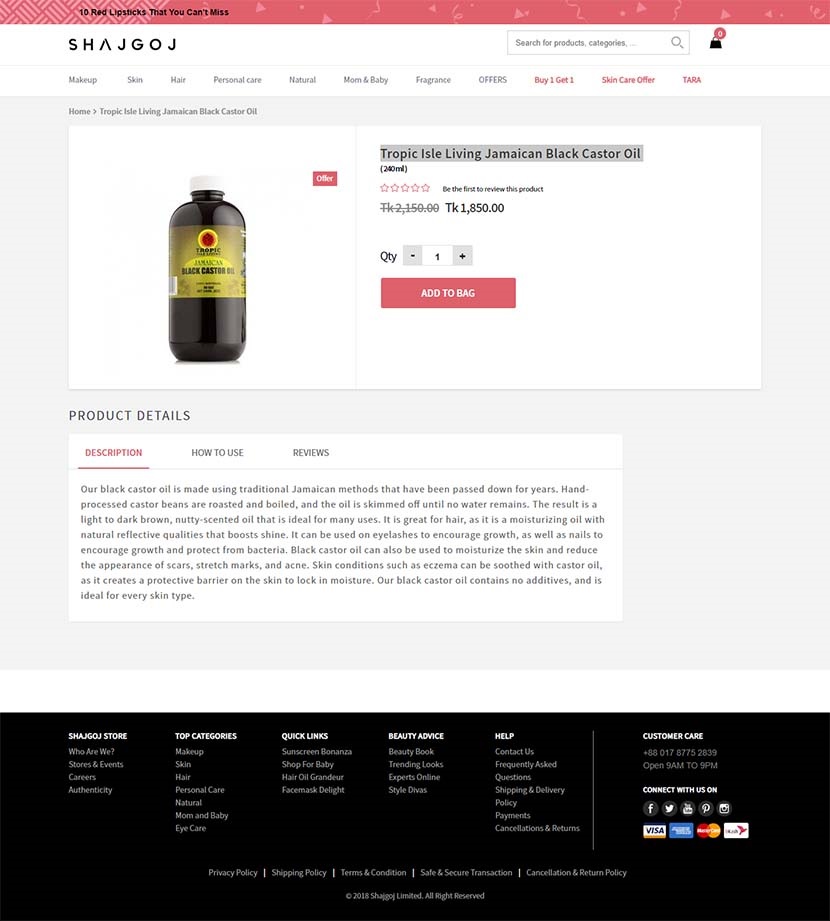
Task: Focus the product search field
Action: (x=588, y=42)
